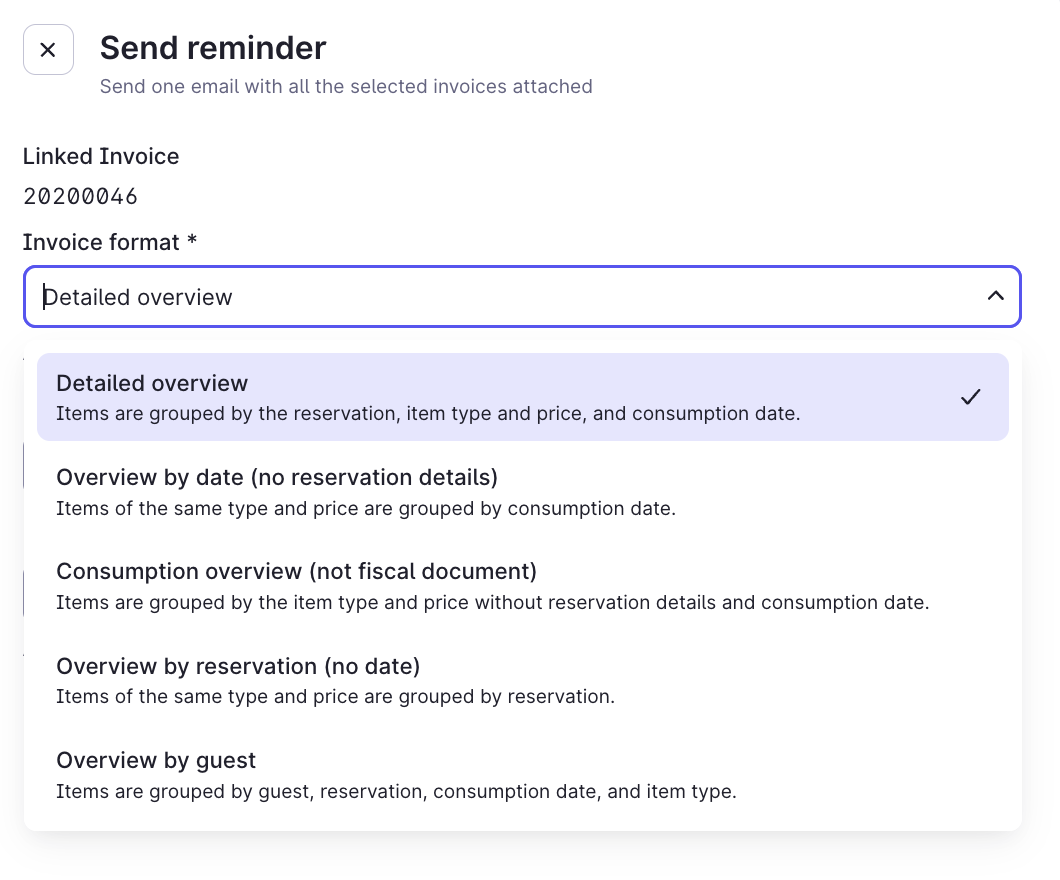1060x880 pixels.
Task: Click the linked invoice number 20200046
Action: 80,197
